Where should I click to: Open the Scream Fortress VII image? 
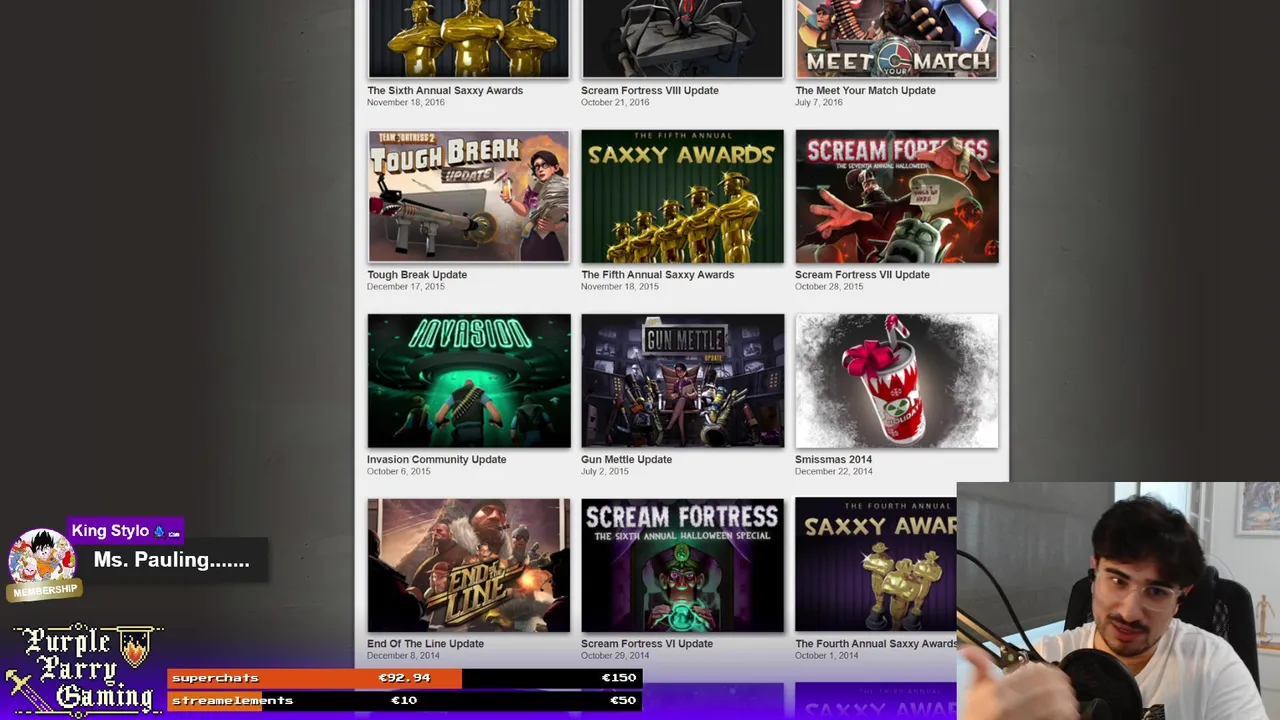tap(896, 196)
